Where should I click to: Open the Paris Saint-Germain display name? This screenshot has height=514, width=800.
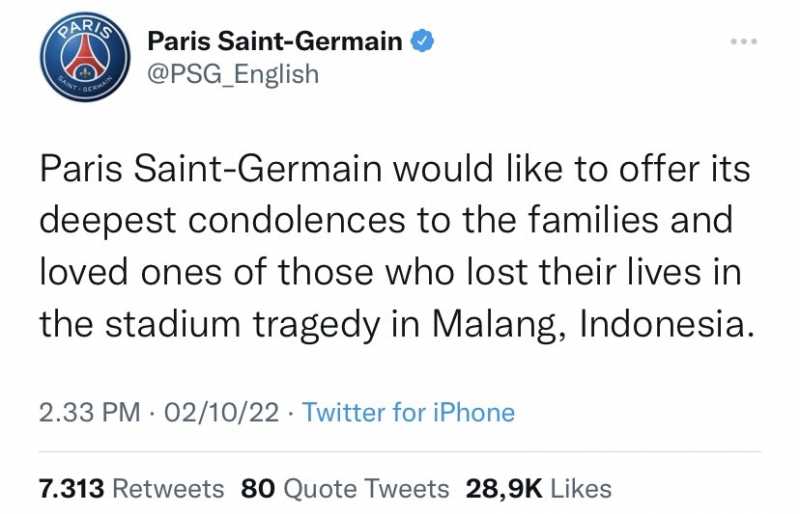click(x=275, y=41)
